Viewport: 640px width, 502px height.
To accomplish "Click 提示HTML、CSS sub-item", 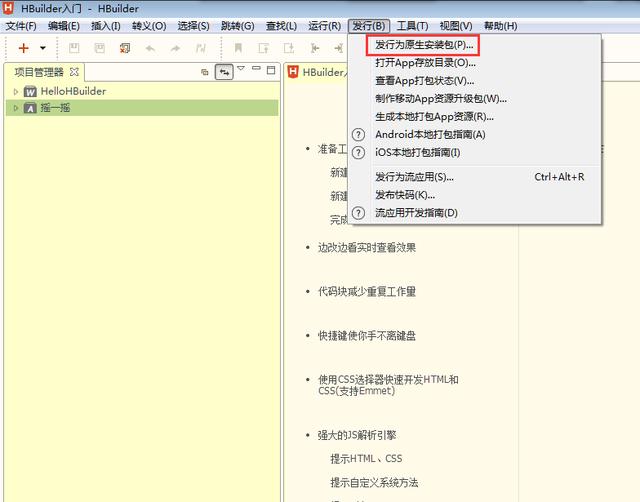I will 366,459.
